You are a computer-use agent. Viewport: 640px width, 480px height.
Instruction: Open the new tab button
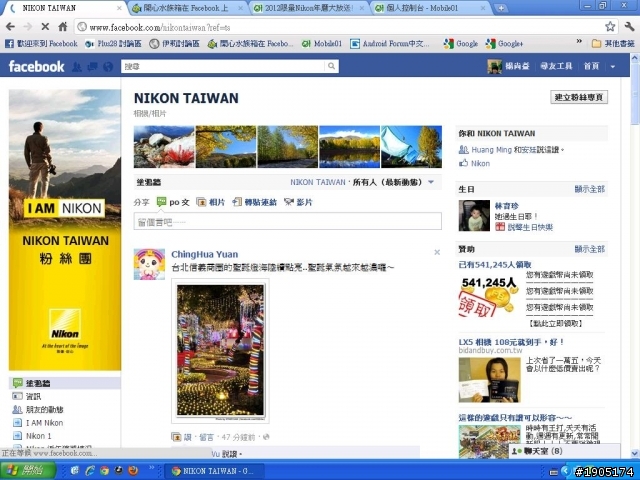pyautogui.click(x=501, y=8)
